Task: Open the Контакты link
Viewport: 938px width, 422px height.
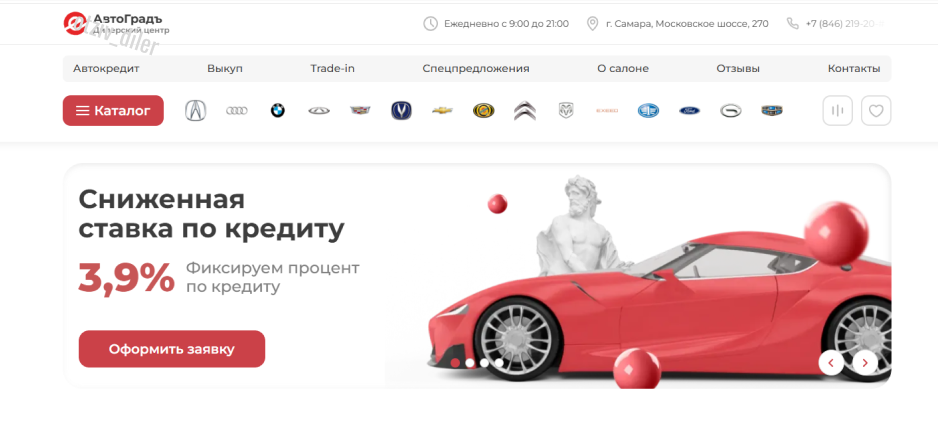Action: pos(854,68)
